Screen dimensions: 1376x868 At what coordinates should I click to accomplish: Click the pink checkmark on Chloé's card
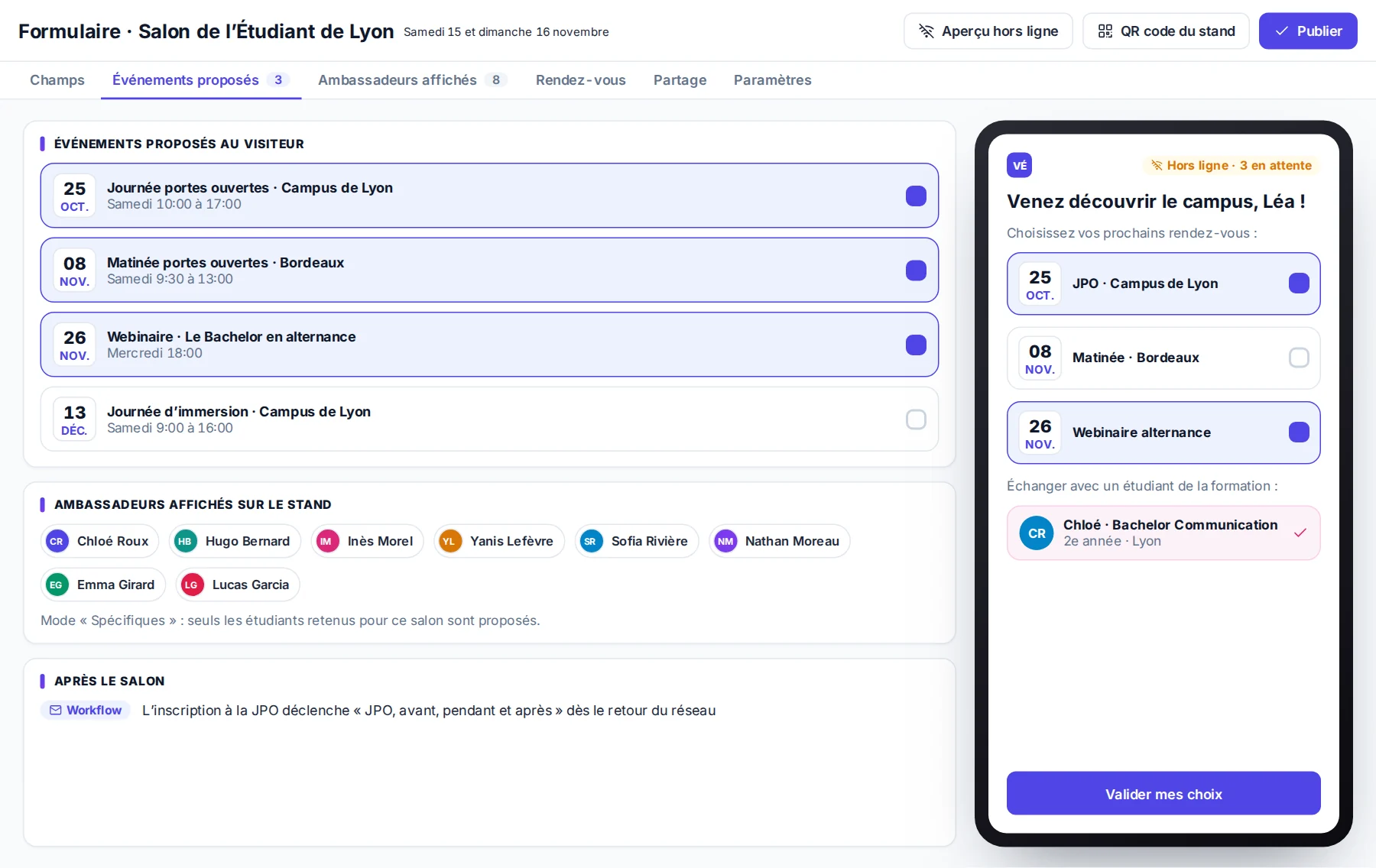point(1300,533)
